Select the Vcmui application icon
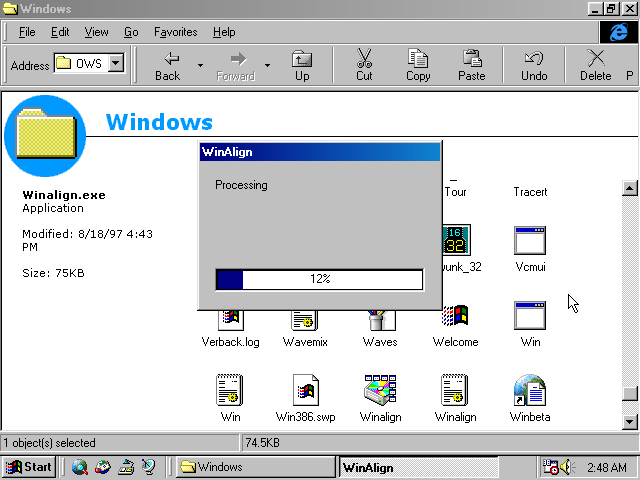Viewport: 640px width, 480px height. 530,240
